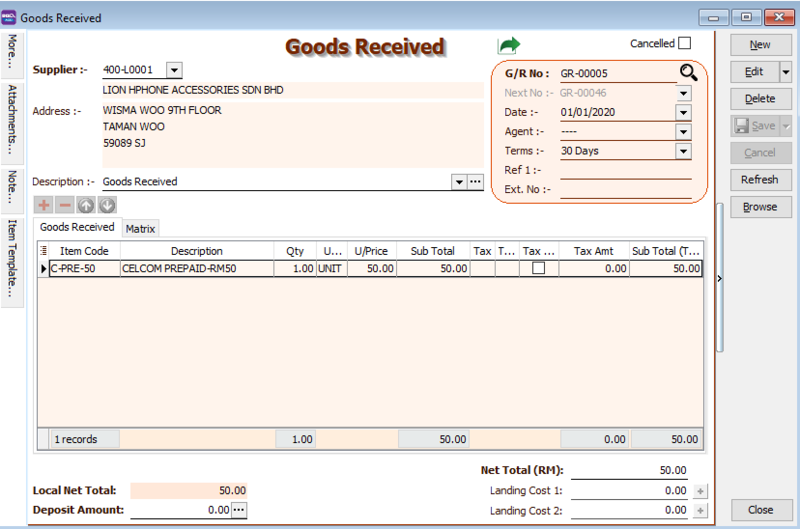The image size is (800, 529).
Task: Open the Date picker dropdown
Action: point(683,112)
